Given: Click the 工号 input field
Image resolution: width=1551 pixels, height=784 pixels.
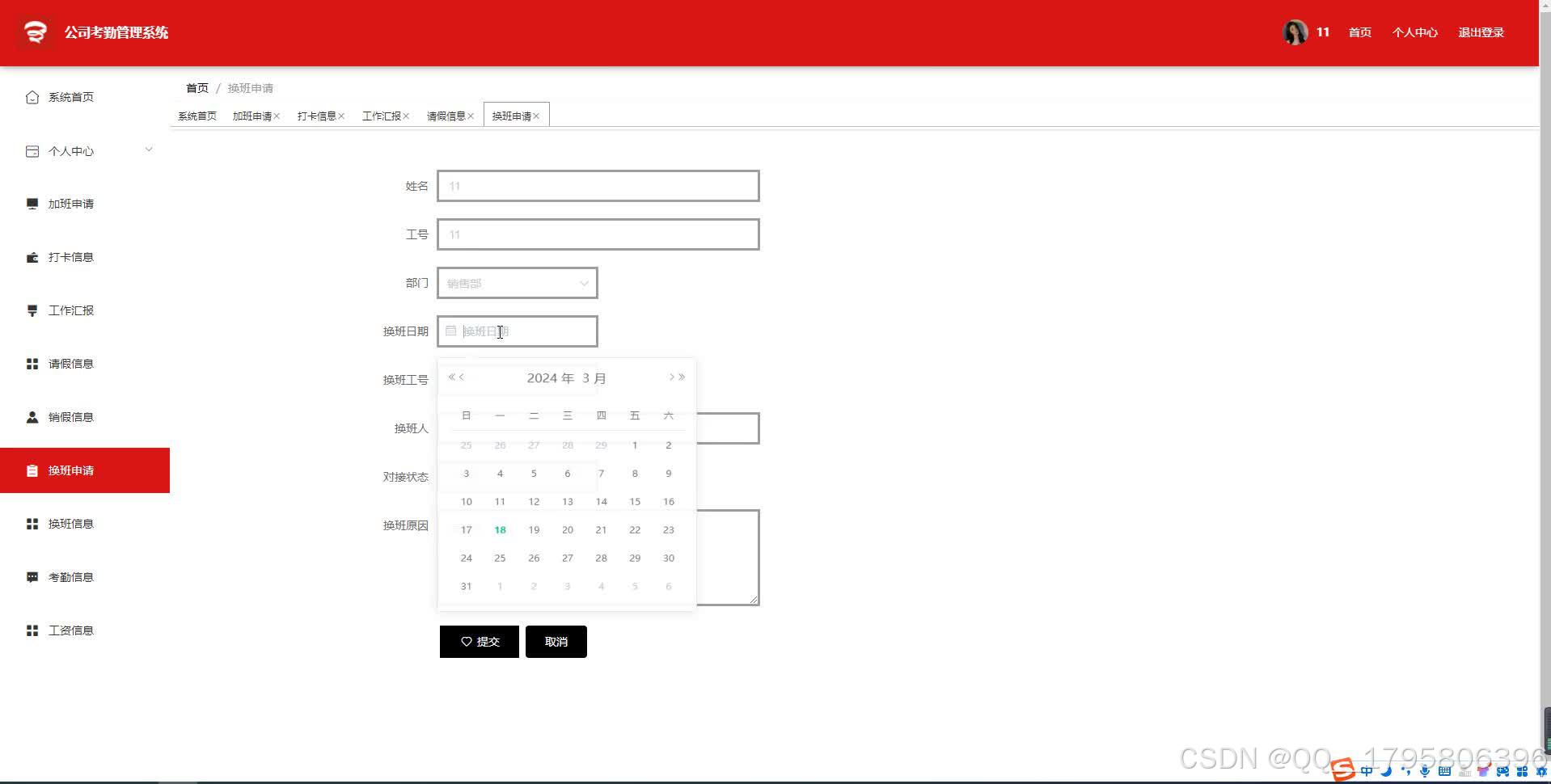Looking at the screenshot, I should 598,234.
